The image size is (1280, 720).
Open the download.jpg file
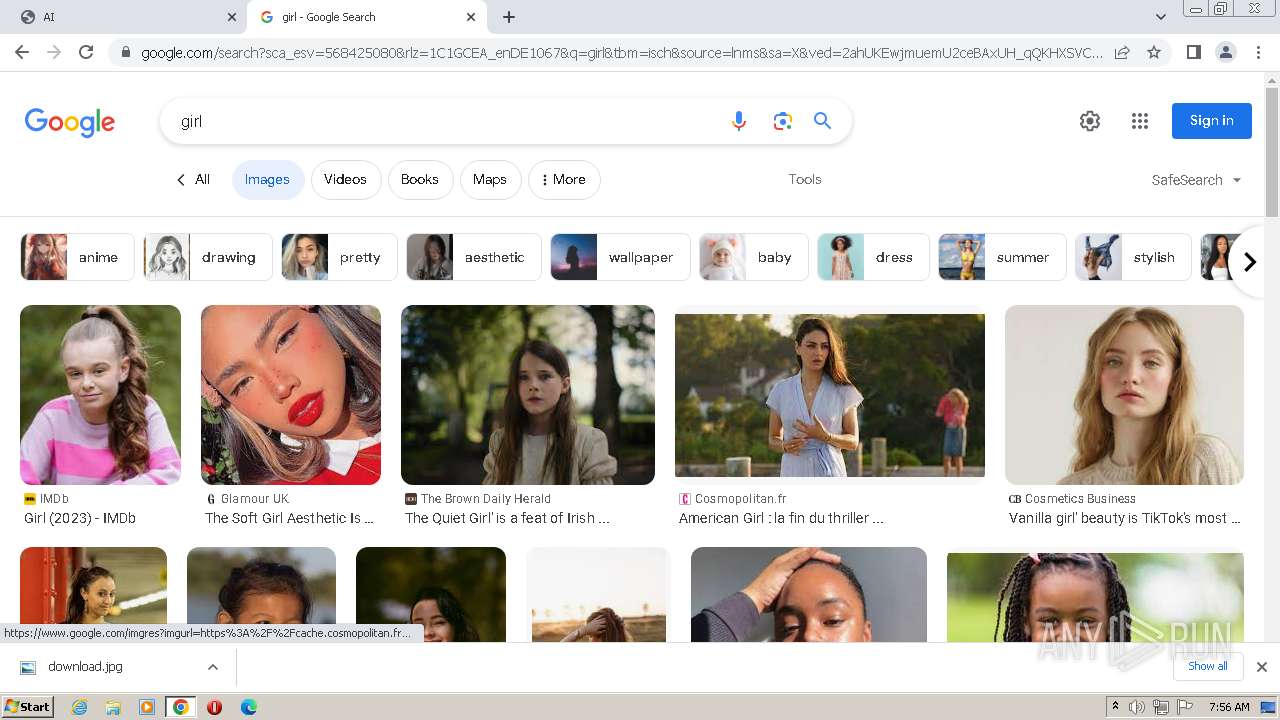pyautogui.click(x=85, y=667)
